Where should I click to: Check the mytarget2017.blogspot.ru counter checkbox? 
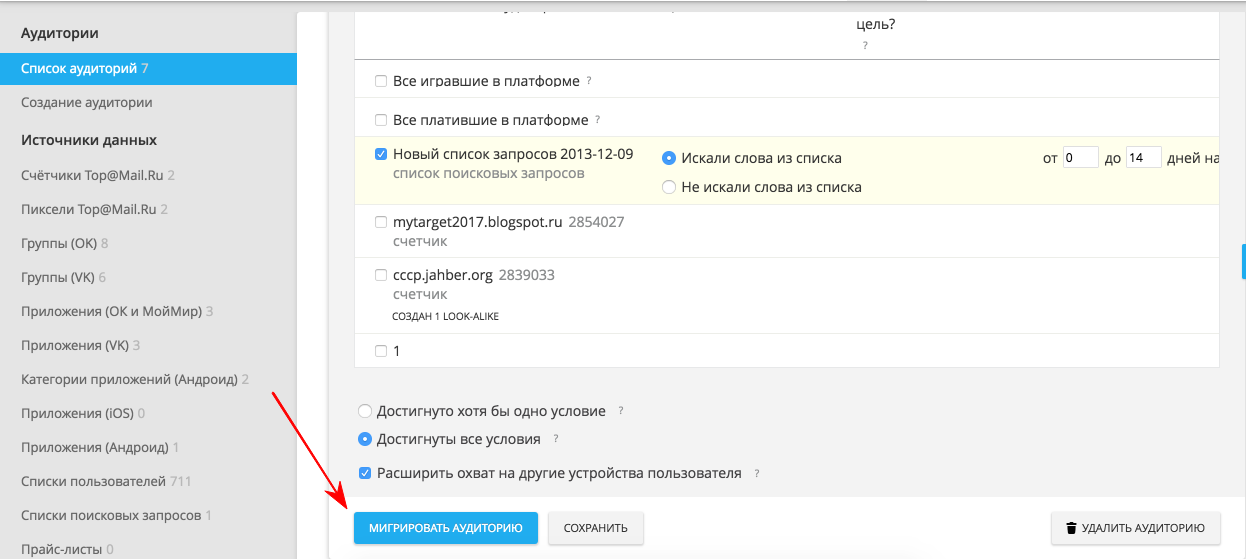click(380, 222)
